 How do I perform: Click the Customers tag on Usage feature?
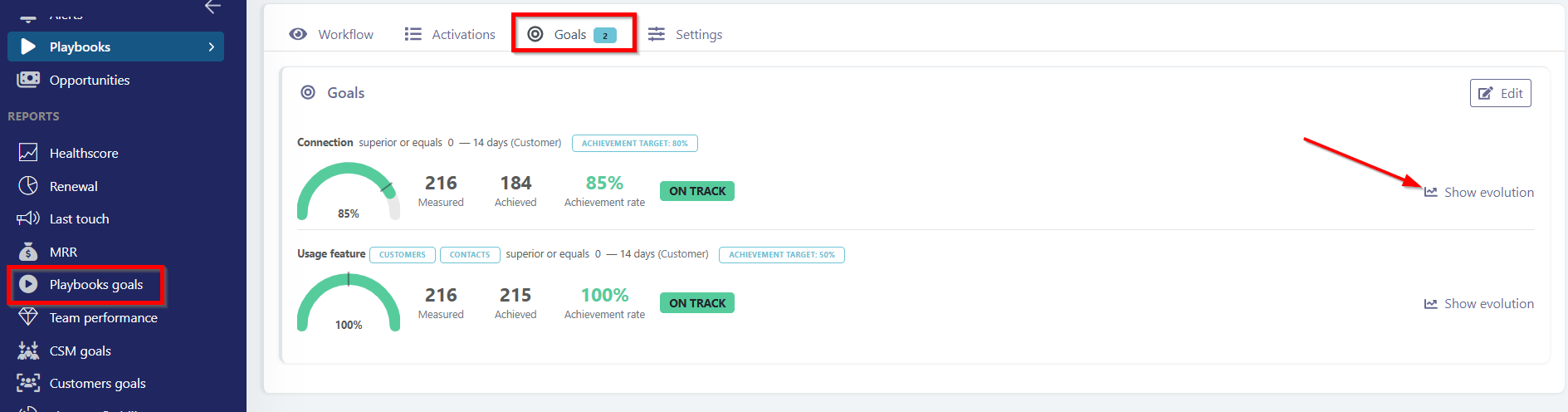(403, 255)
